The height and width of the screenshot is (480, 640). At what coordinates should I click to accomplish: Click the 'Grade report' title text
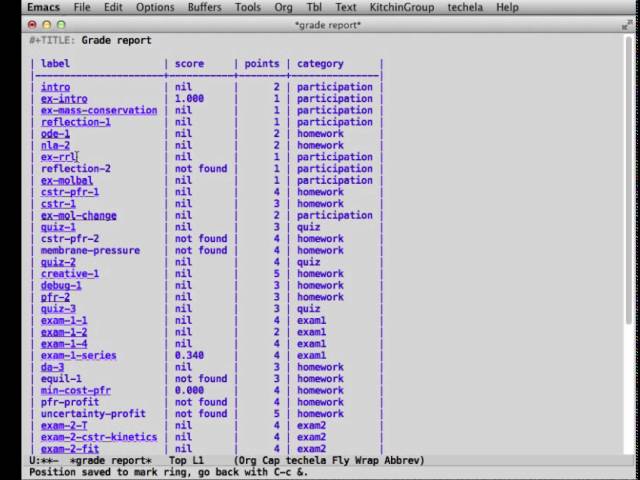tap(116, 40)
